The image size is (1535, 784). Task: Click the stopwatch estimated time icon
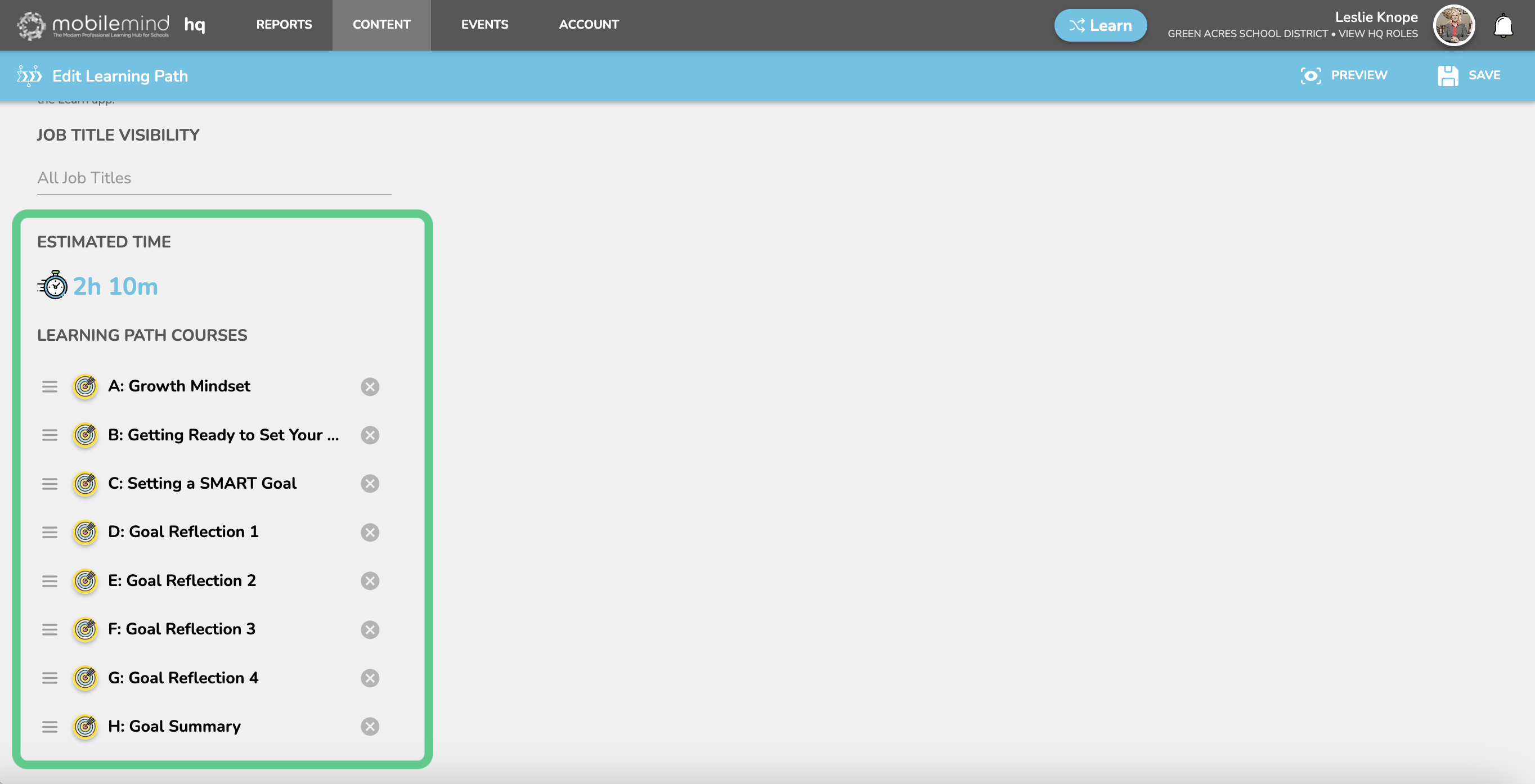[53, 285]
